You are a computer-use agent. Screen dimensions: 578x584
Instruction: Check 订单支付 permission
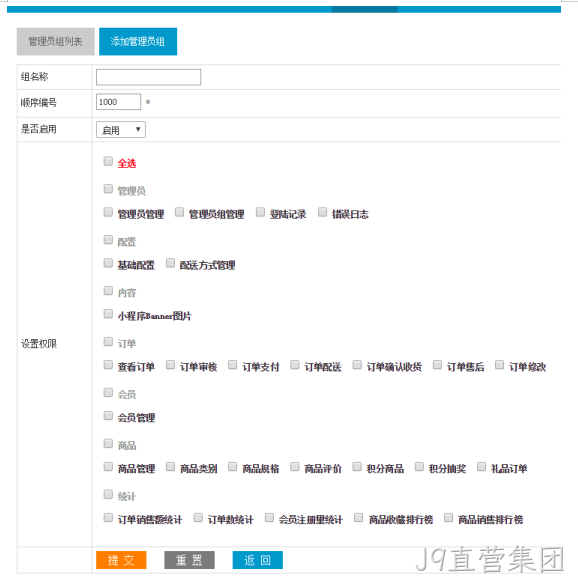click(x=232, y=365)
